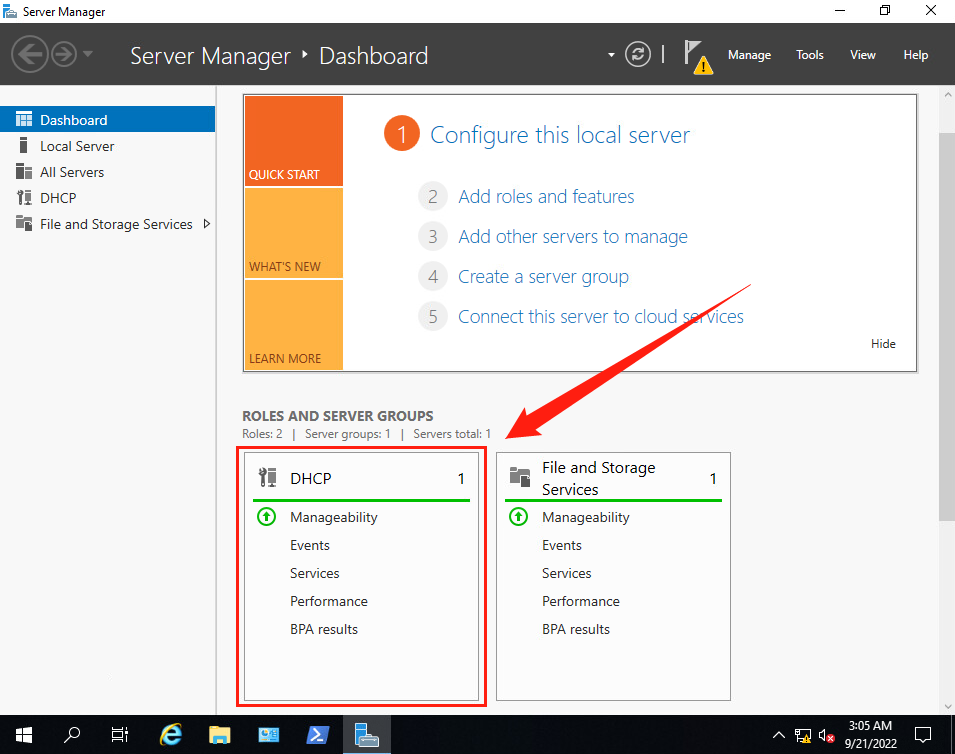Screen dimensions: 955x754
Task: Open the Tools menu
Action: coord(810,55)
